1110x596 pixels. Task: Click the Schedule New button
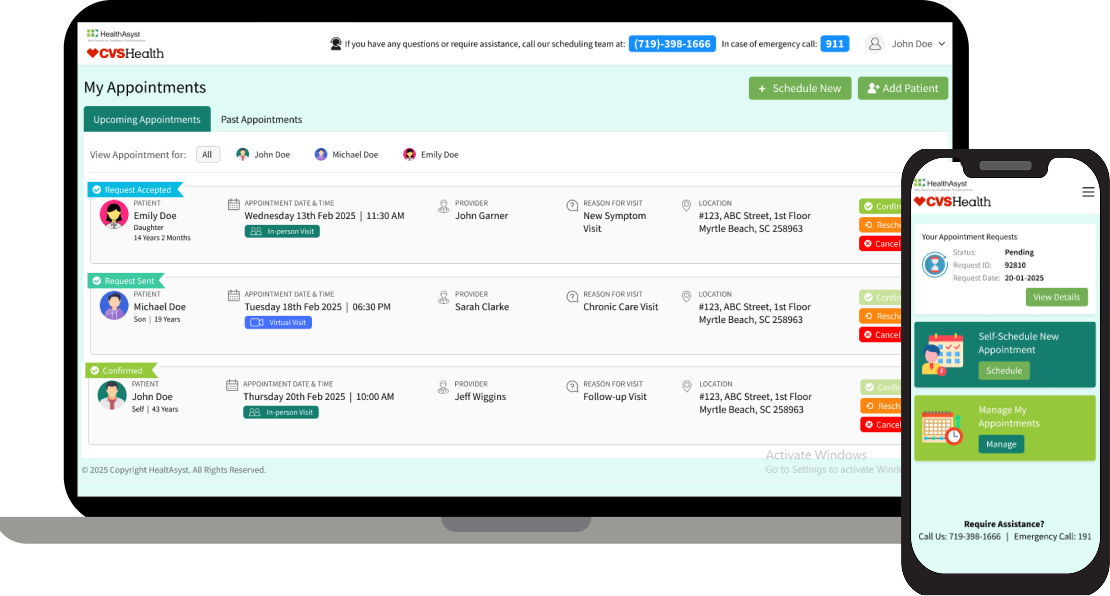[800, 88]
